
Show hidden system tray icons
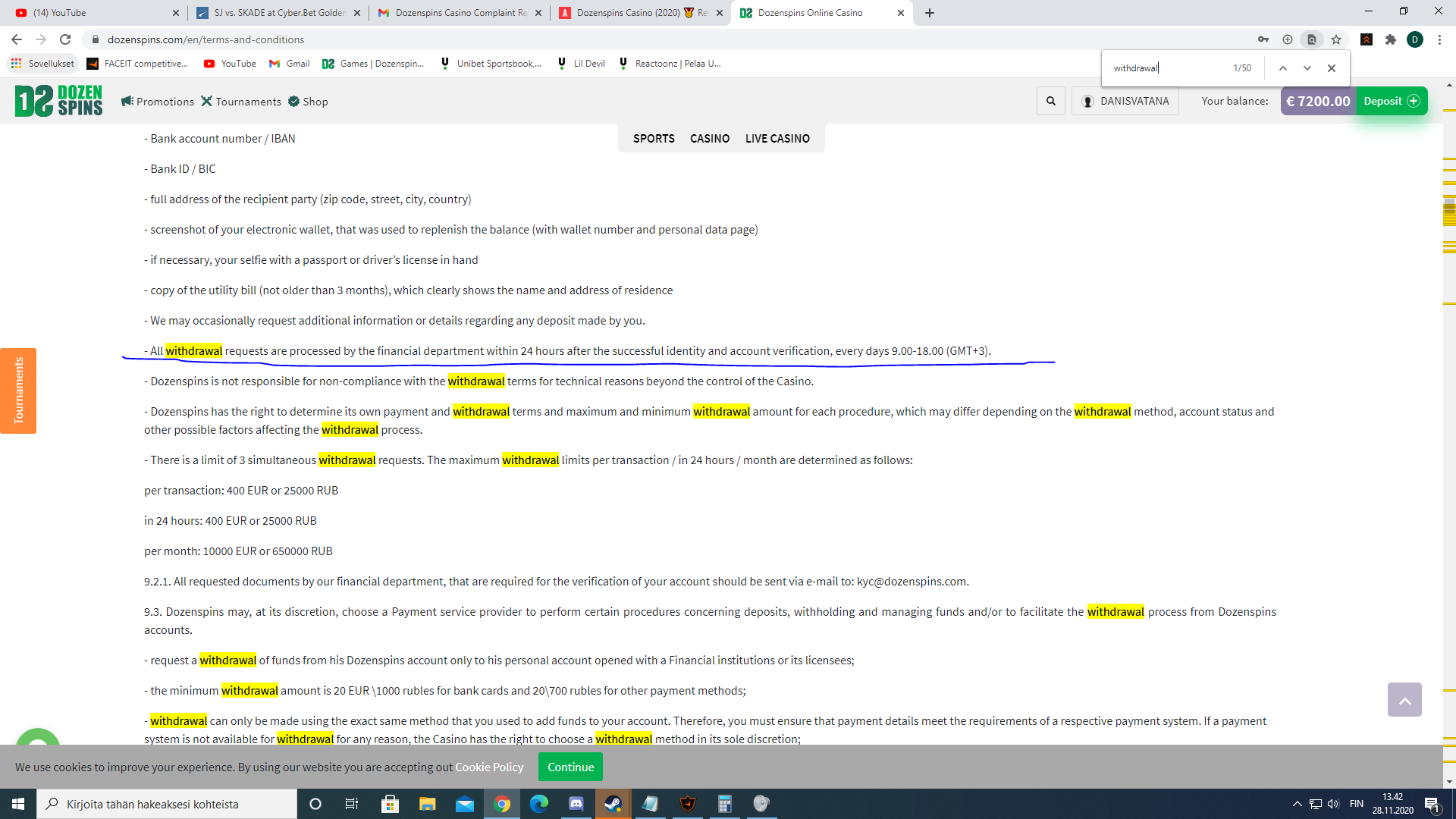[1297, 804]
